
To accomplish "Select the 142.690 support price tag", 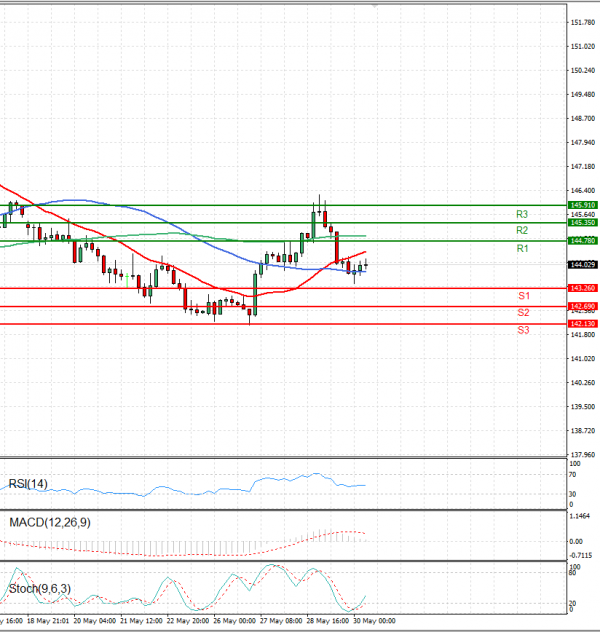I will 583,306.
